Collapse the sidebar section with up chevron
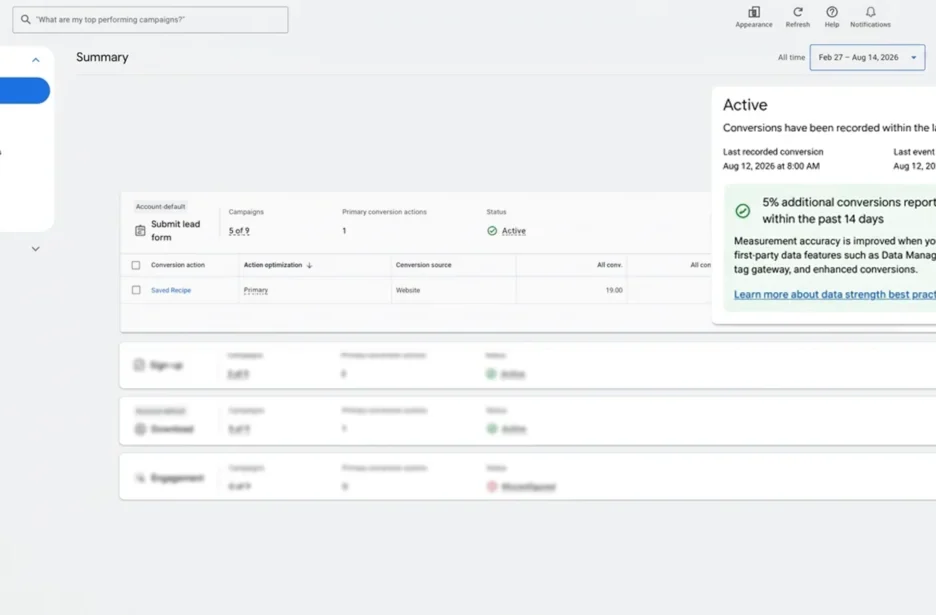This screenshot has width=936, height=615. 36,60
